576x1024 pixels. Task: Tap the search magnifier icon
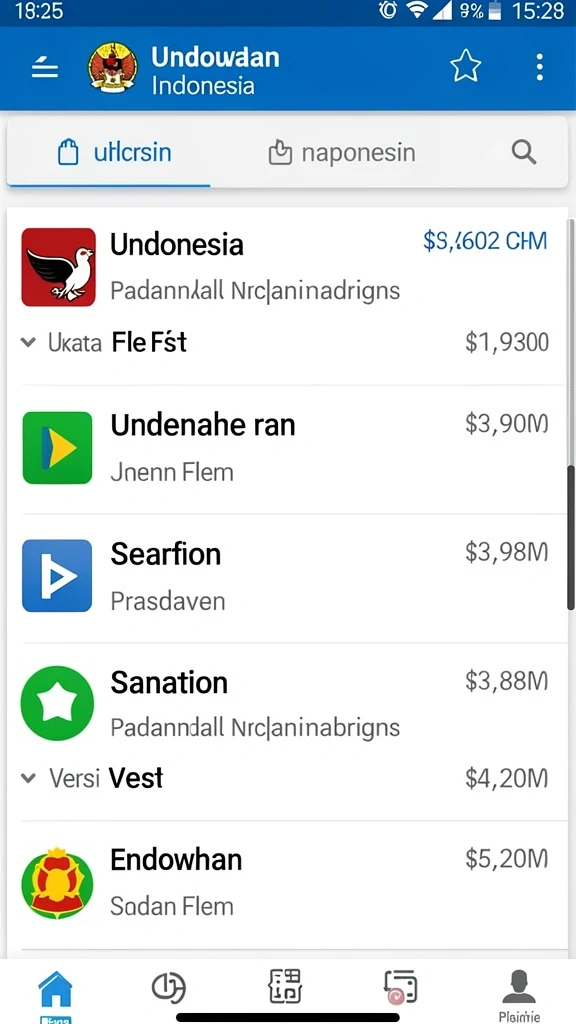point(524,153)
